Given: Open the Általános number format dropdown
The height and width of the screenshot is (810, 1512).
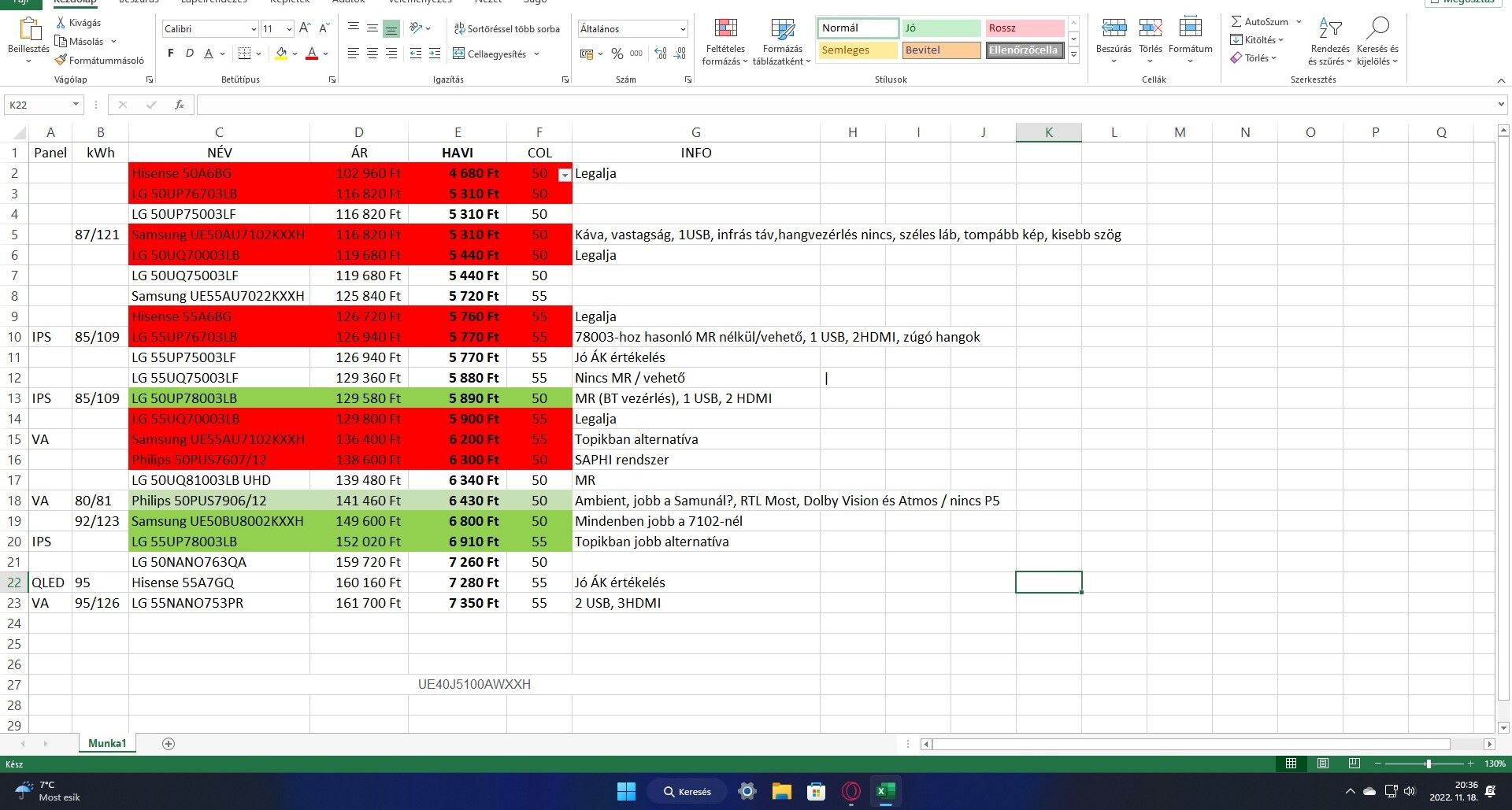Looking at the screenshot, I should 682,29.
